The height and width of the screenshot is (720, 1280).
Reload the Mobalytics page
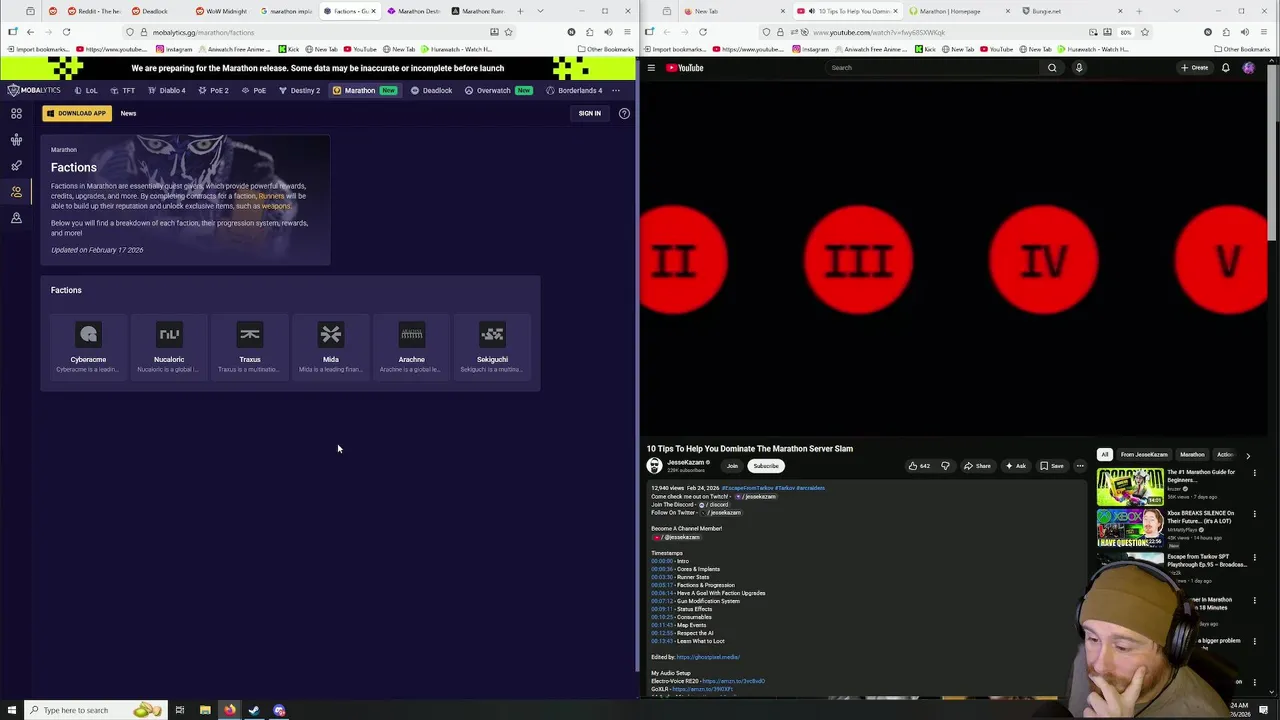click(x=66, y=32)
